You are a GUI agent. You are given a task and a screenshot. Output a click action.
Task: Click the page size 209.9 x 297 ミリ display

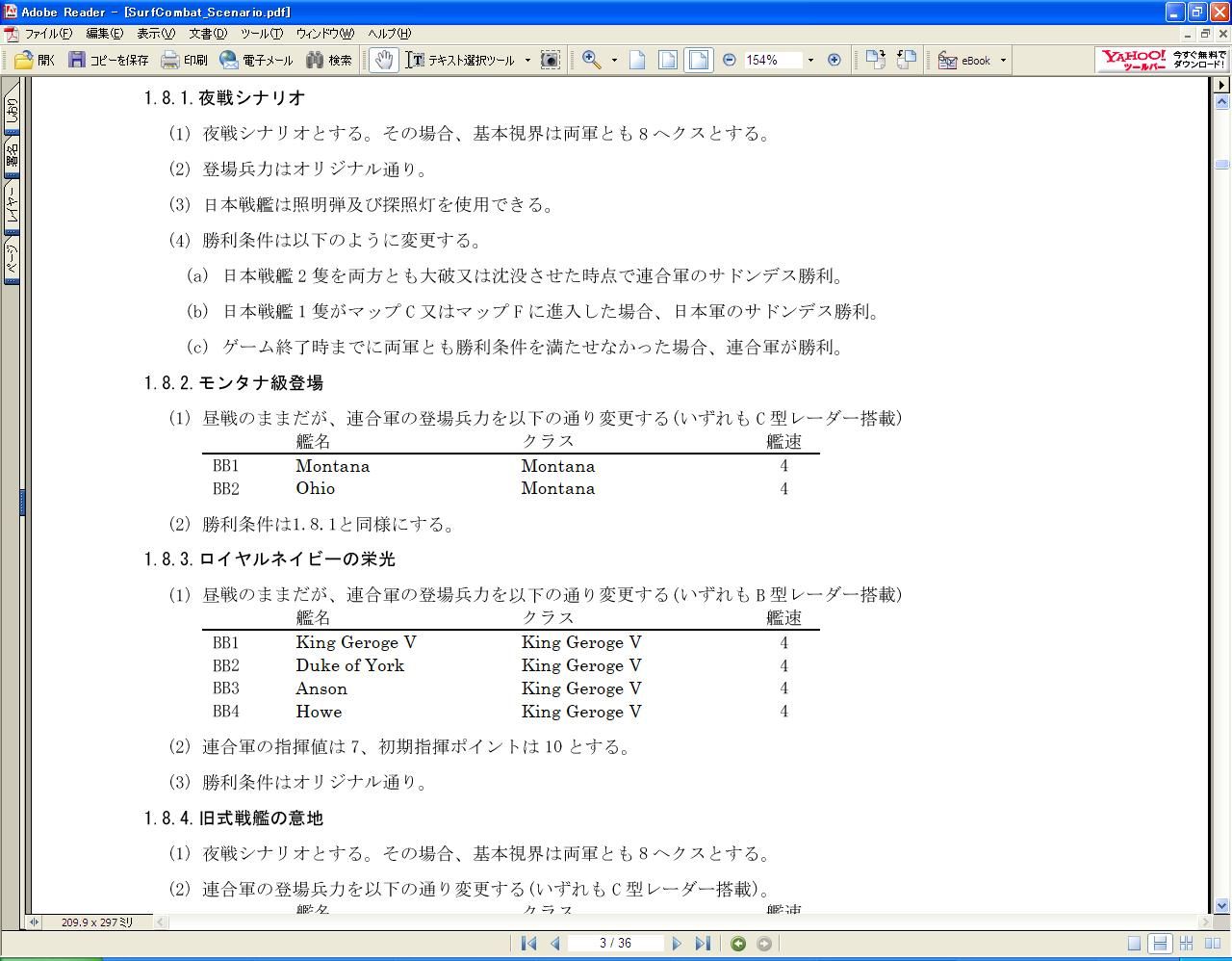coord(97,922)
